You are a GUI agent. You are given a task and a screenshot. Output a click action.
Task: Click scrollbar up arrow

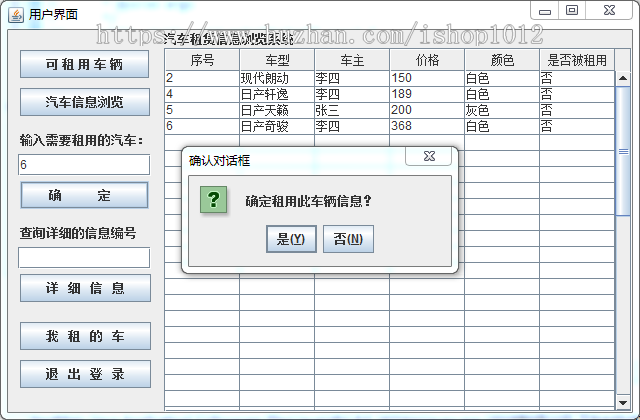623,78
